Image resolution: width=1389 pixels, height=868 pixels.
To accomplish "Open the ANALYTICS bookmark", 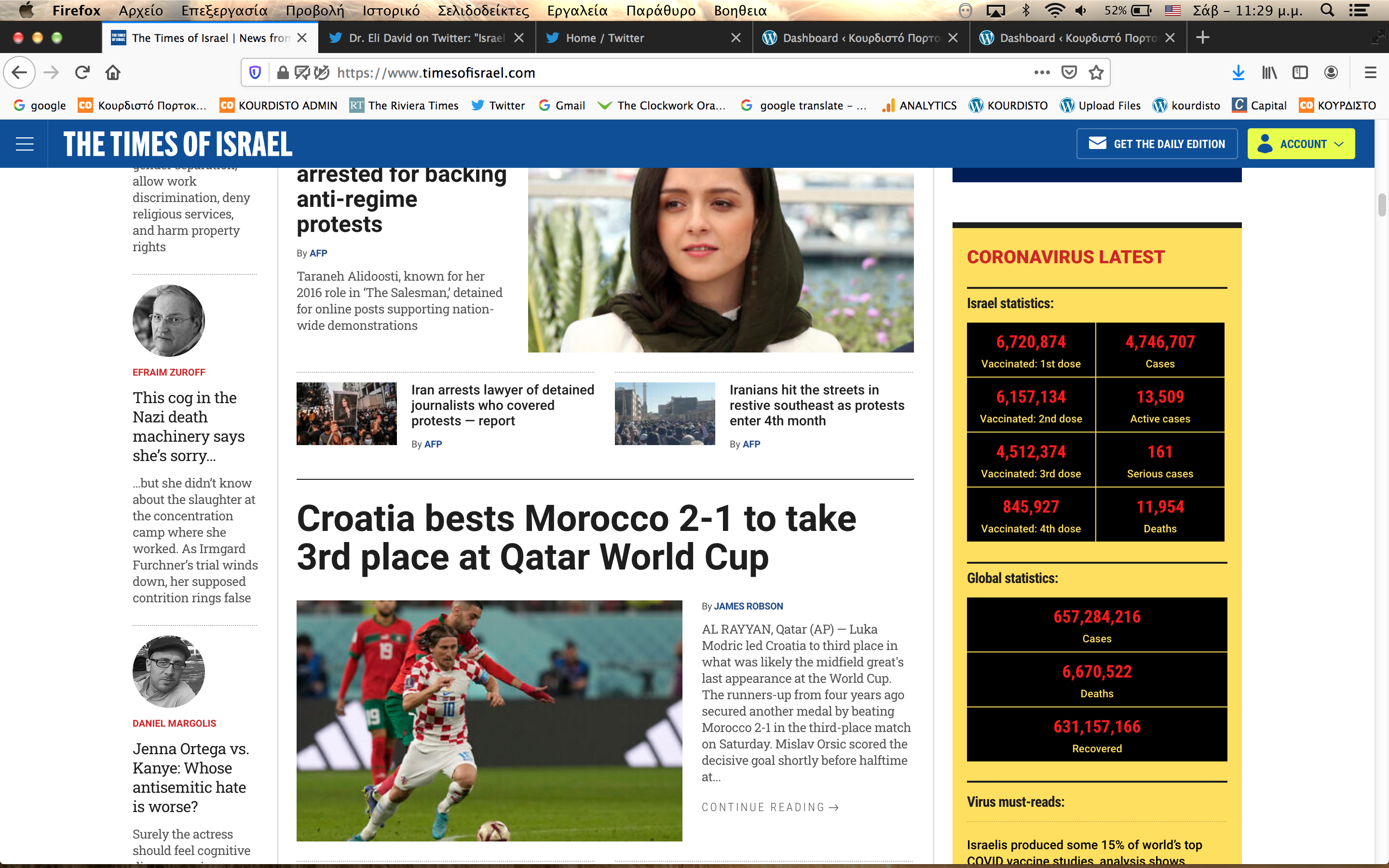I will click(x=920, y=106).
